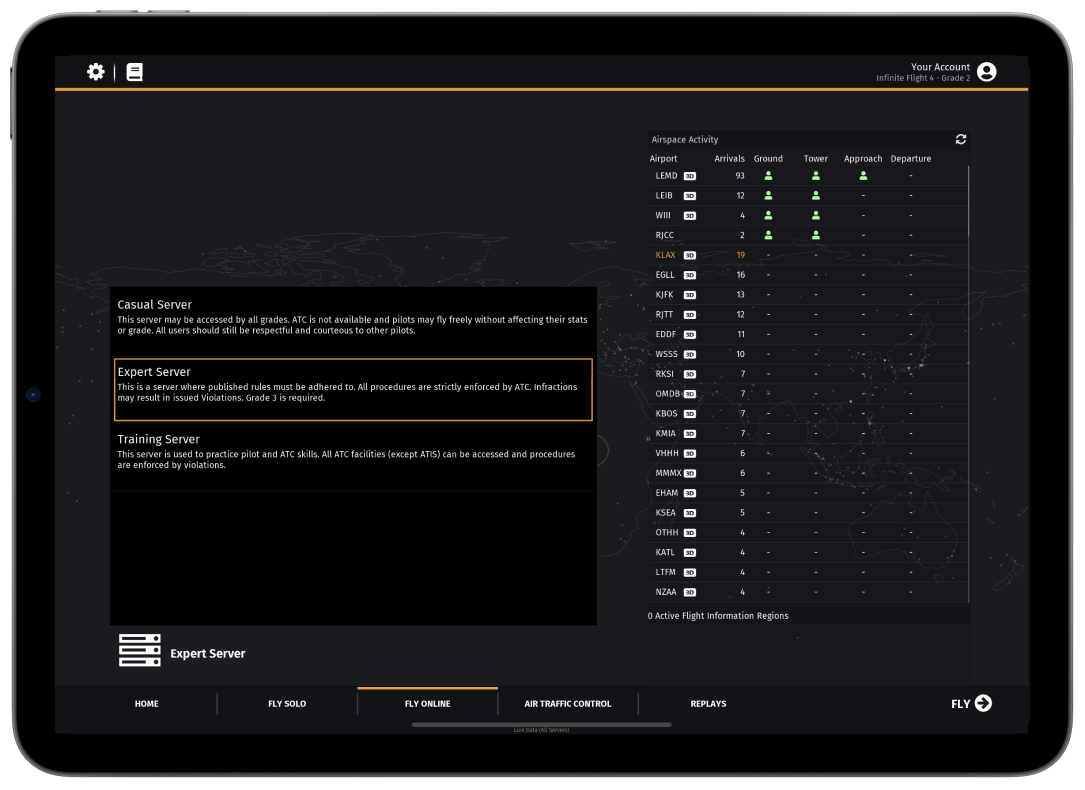Click the LEMD Ground controller icon

[x=768, y=176]
